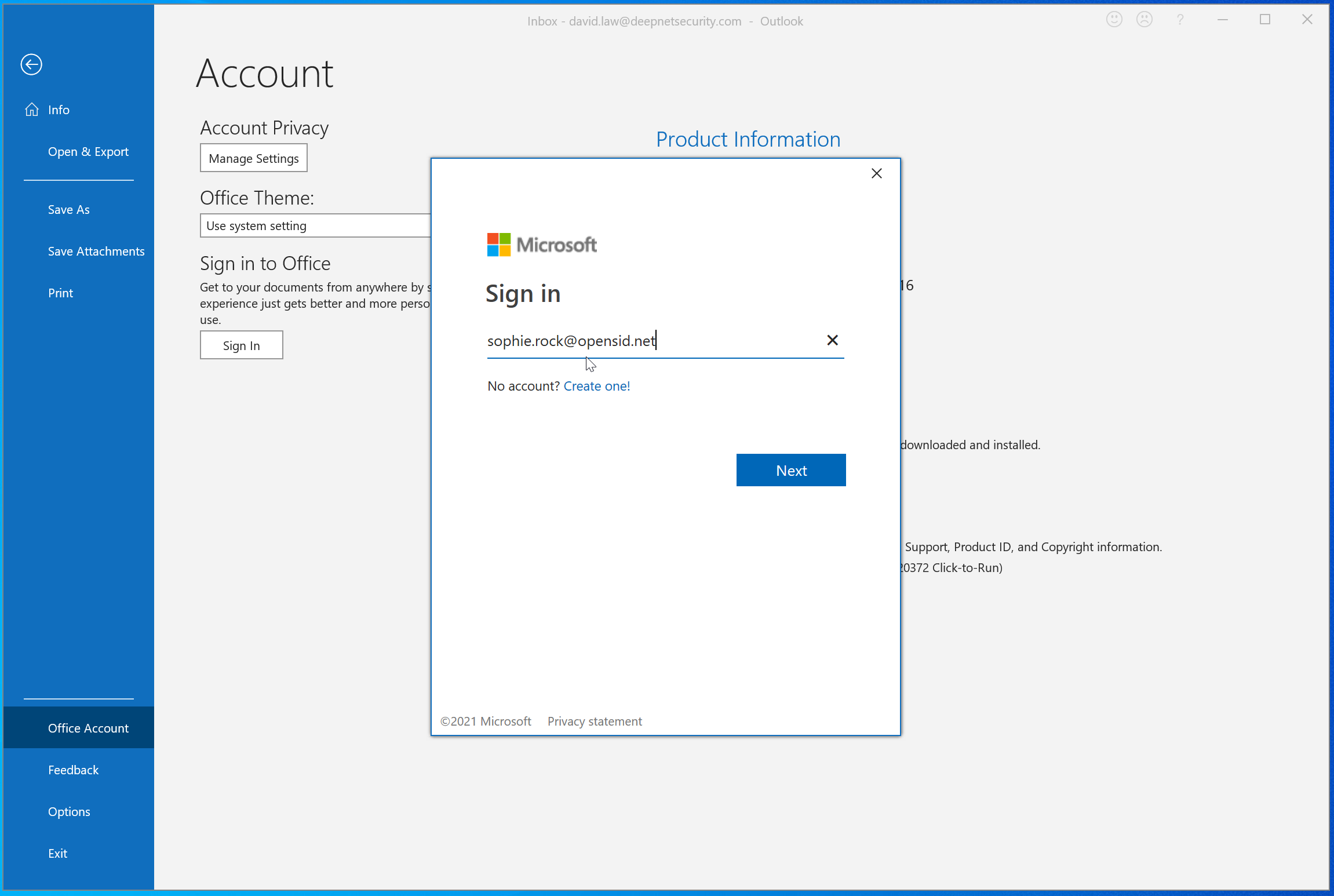Select Save As in the sidebar
Screen dimensions: 1334x896
point(68,210)
